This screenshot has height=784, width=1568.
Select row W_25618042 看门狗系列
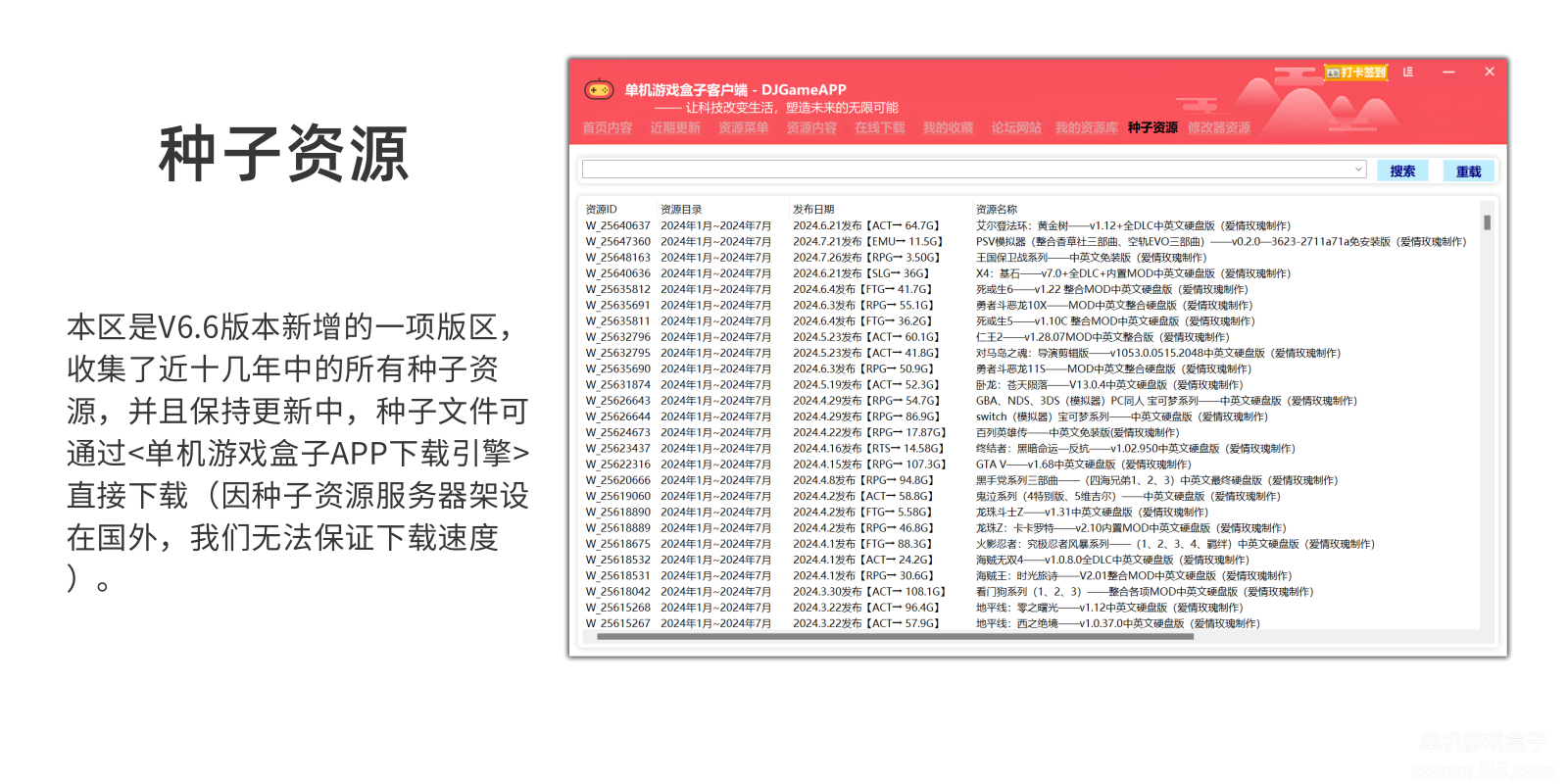[x=1032, y=592]
